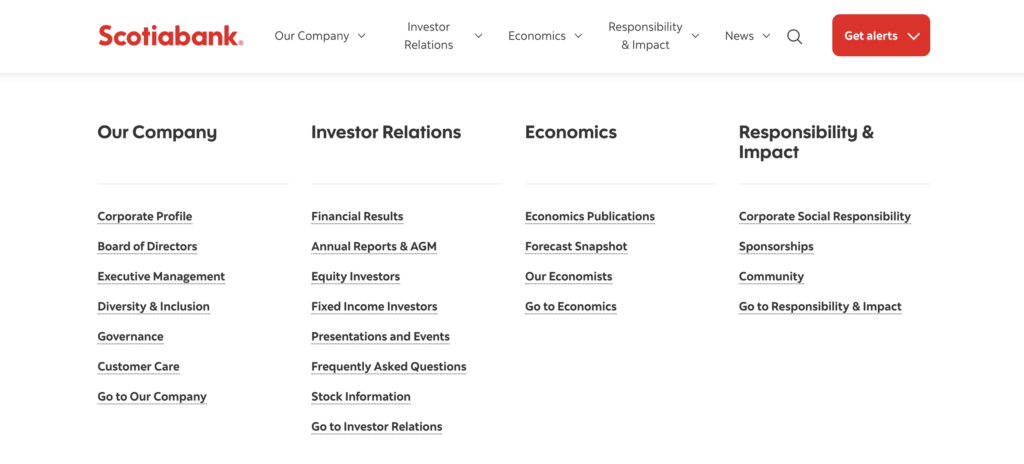Expand the News nav chevron

[x=766, y=36]
